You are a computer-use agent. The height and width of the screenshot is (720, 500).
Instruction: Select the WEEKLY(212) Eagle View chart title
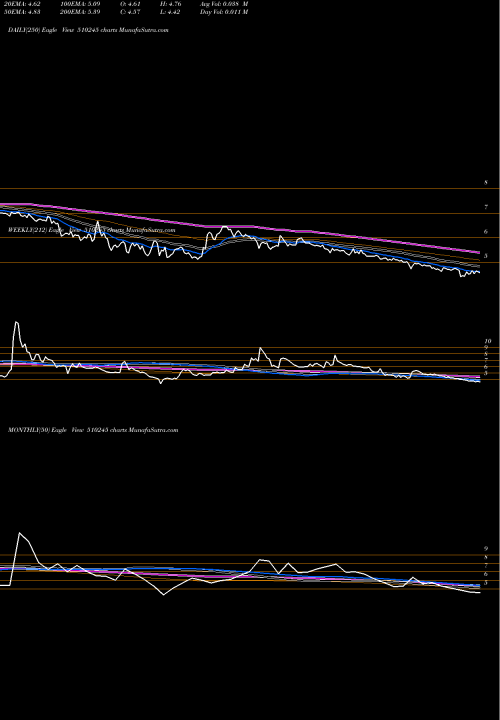pyautogui.click(x=91, y=230)
